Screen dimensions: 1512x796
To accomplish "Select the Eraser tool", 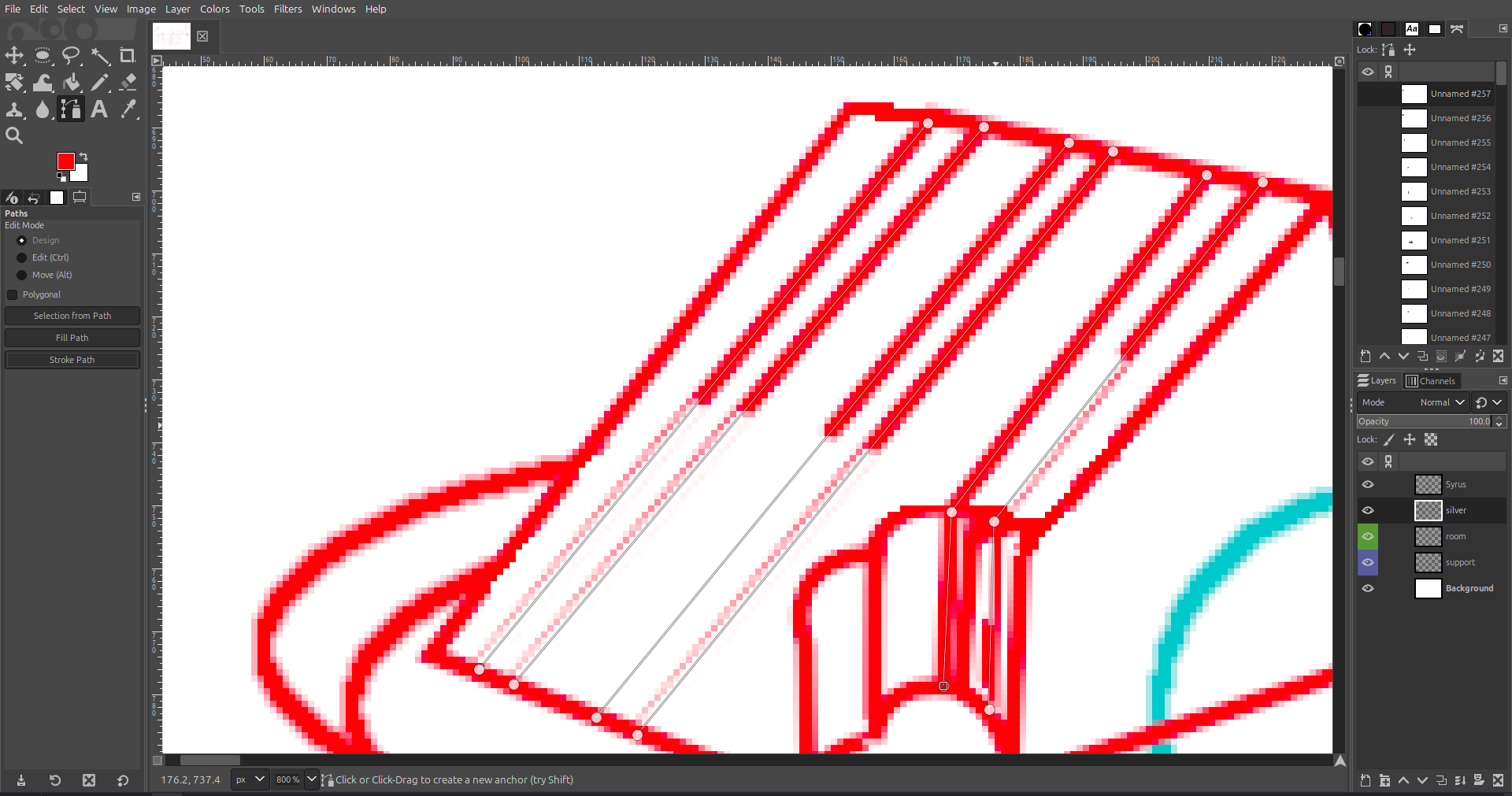I will [128, 83].
